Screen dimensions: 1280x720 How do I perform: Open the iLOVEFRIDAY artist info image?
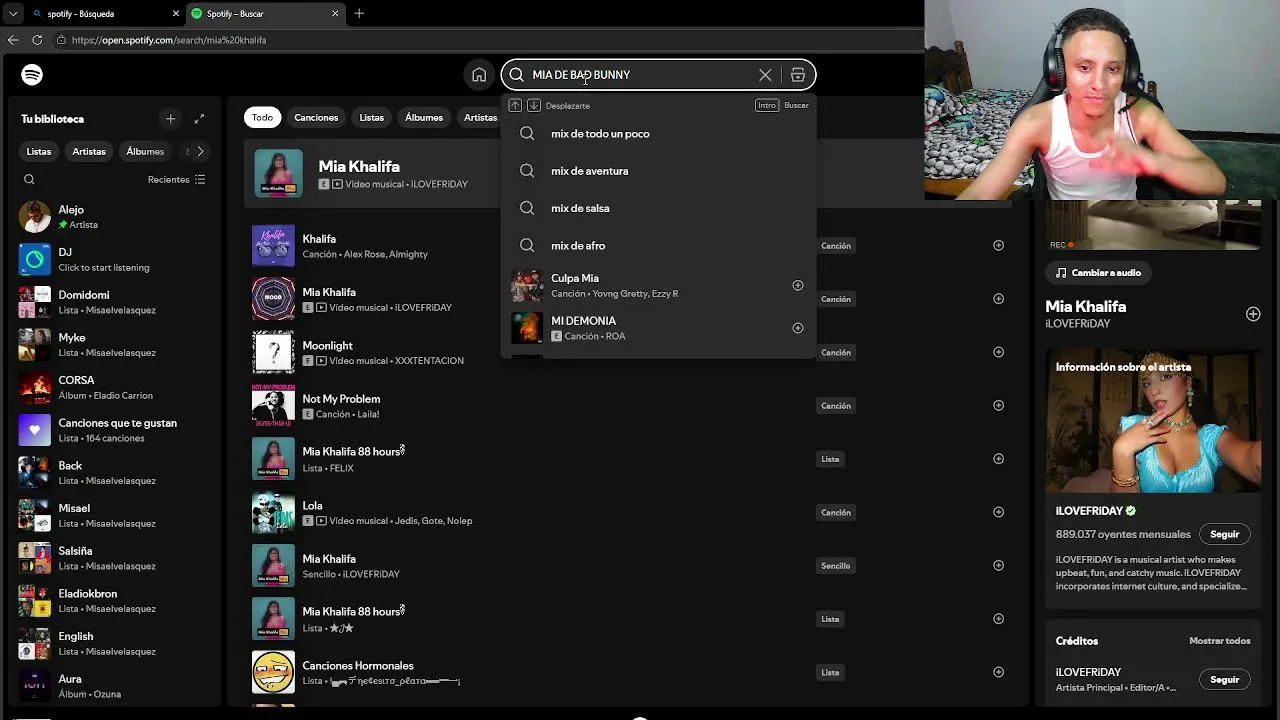click(1153, 420)
